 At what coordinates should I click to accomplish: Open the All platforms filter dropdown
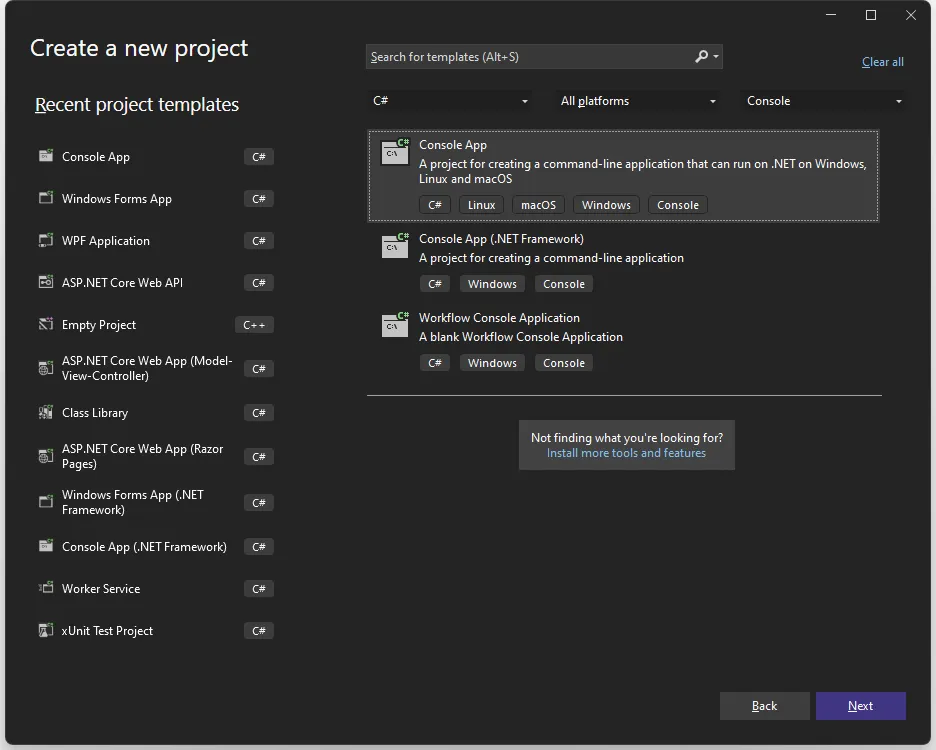pos(638,101)
